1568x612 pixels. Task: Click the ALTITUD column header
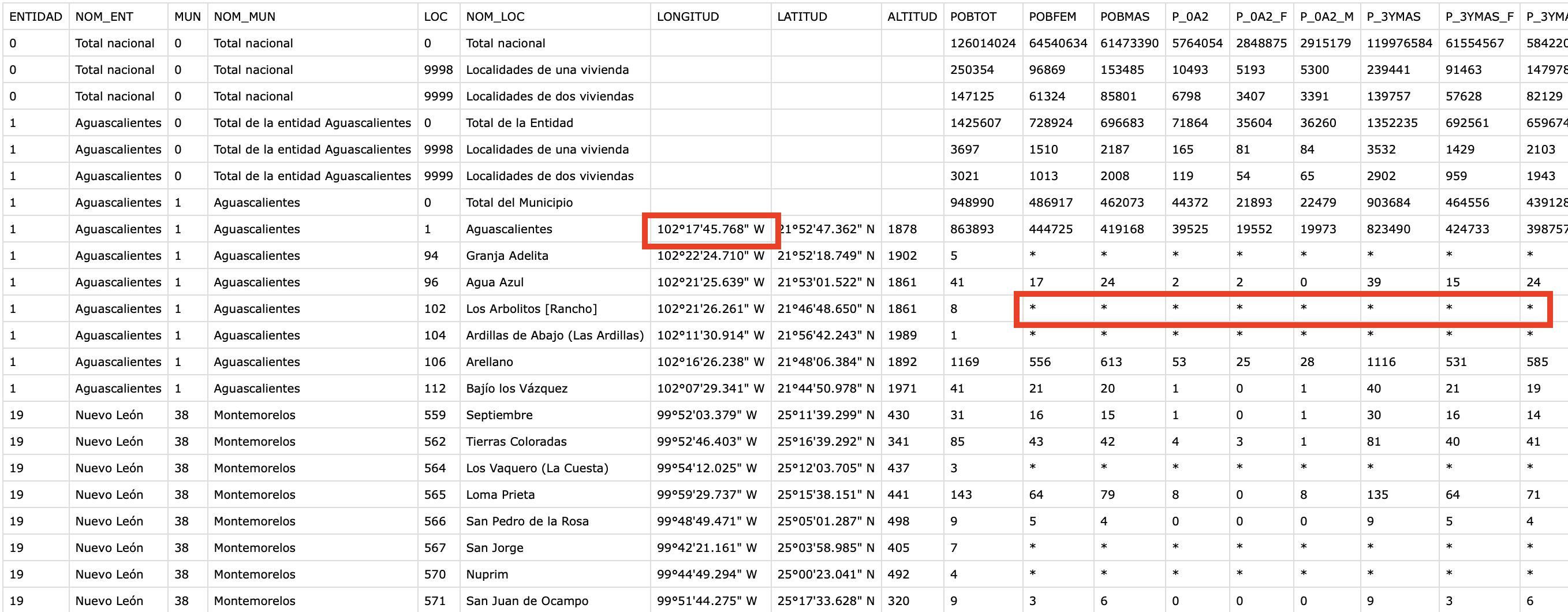click(911, 16)
